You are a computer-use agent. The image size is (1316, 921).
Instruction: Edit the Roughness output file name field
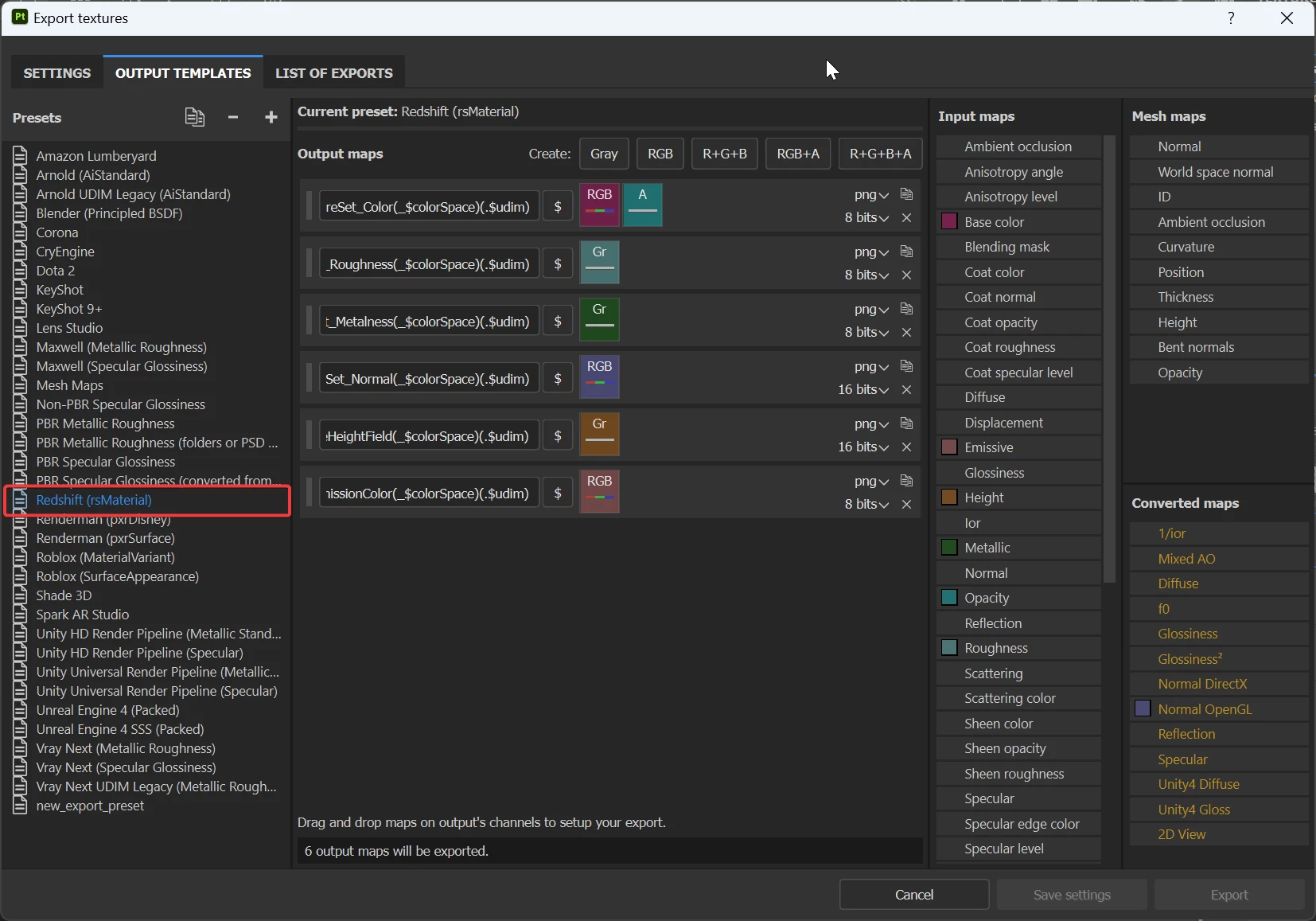coord(430,263)
